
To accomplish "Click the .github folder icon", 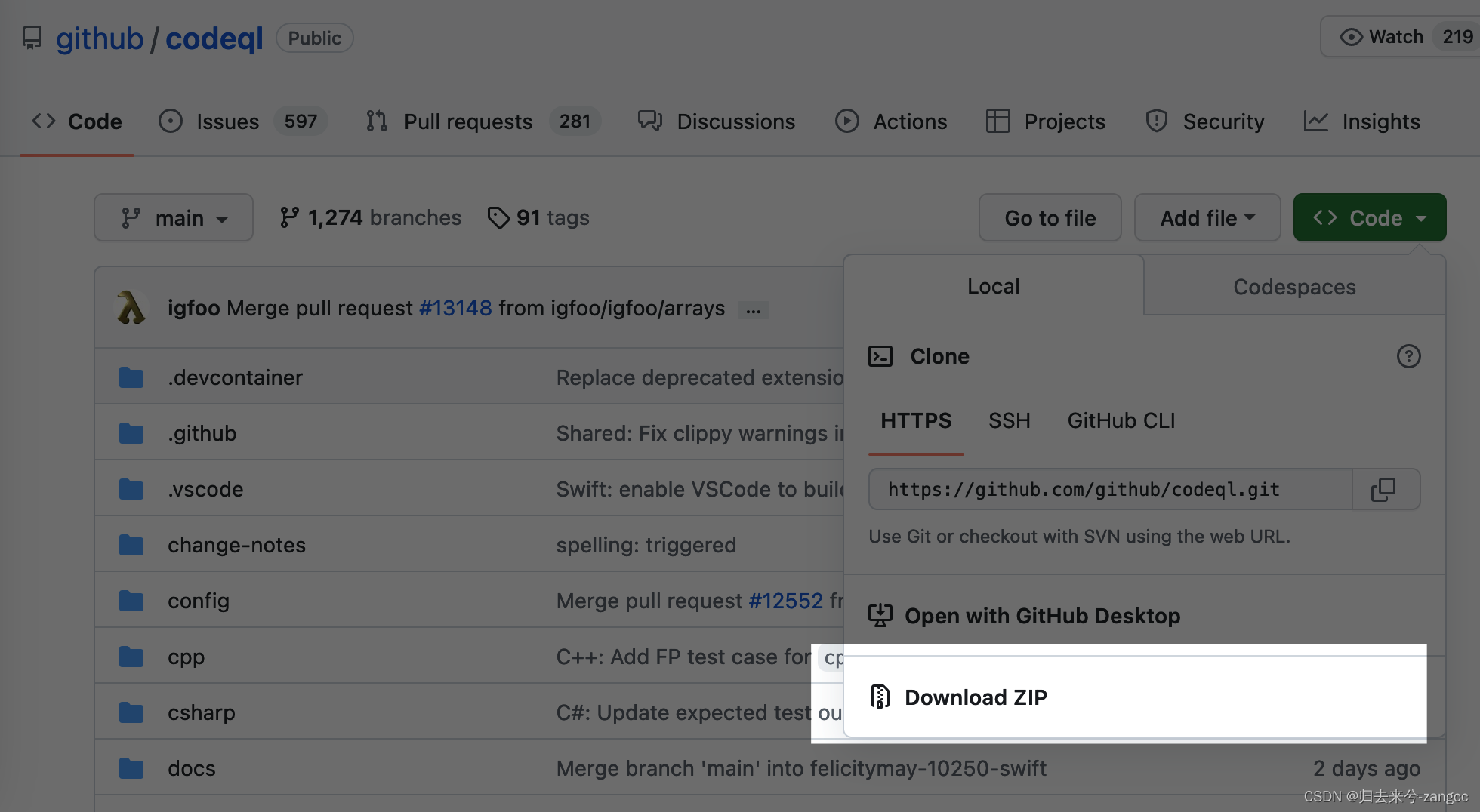I will 131,433.
